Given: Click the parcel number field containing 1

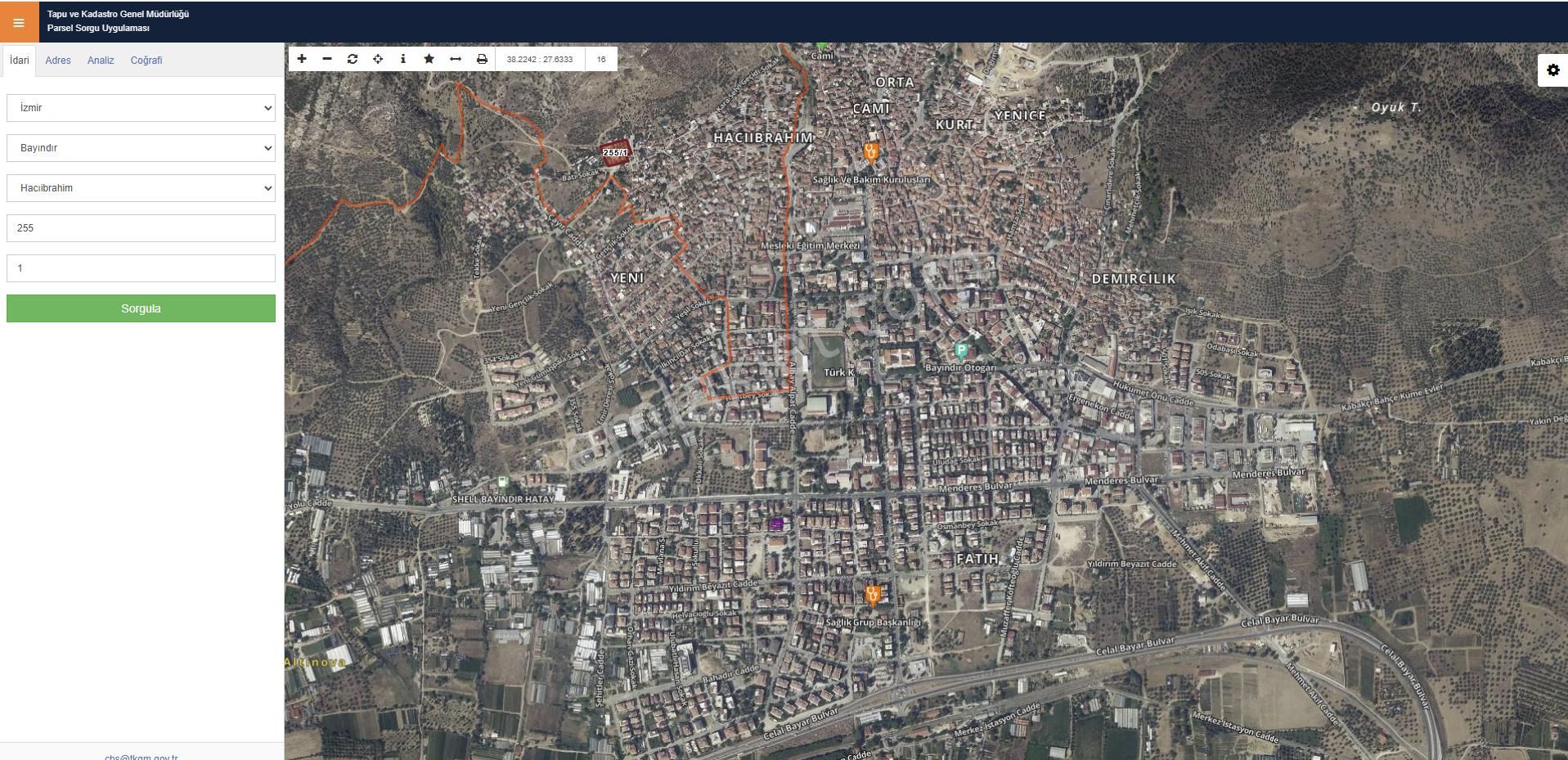Looking at the screenshot, I should tap(141, 268).
